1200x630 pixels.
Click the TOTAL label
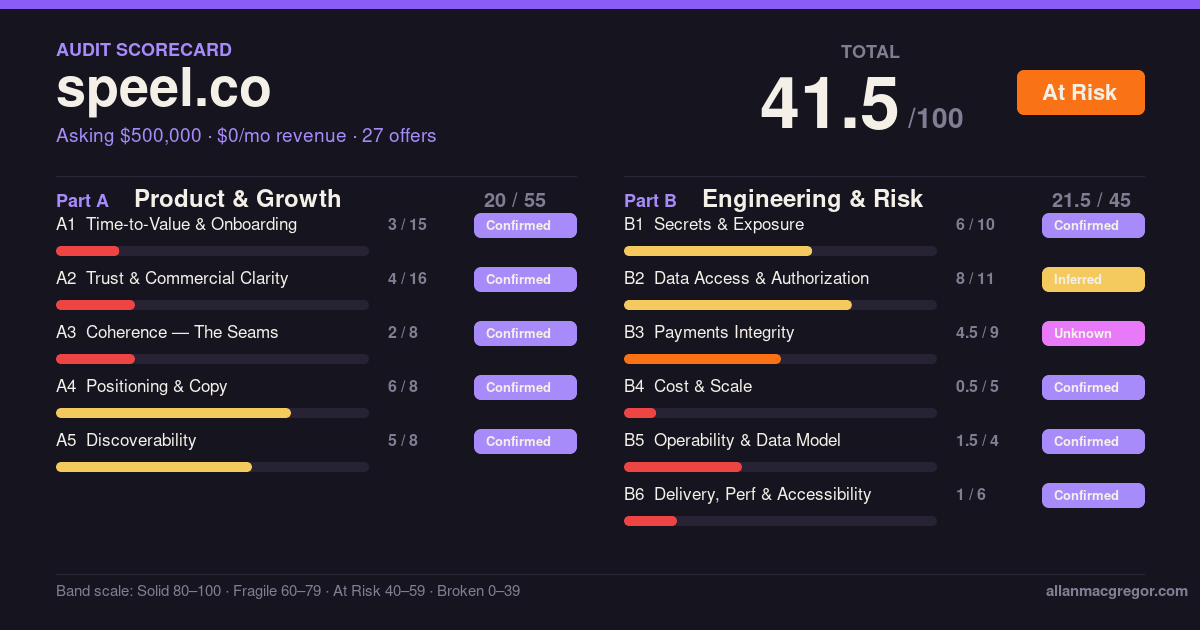tap(870, 52)
